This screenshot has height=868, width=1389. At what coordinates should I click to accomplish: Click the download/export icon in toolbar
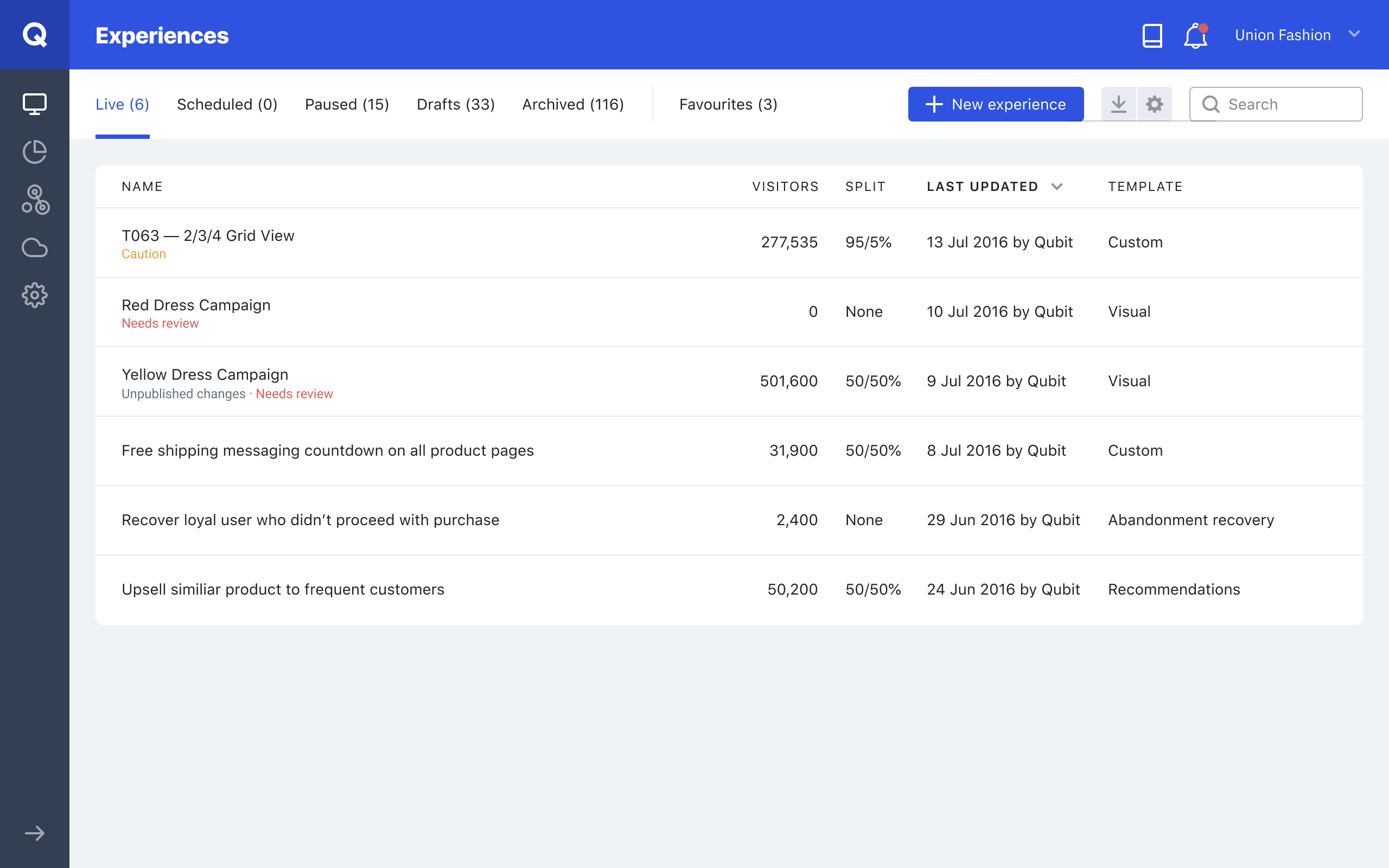tap(1118, 104)
